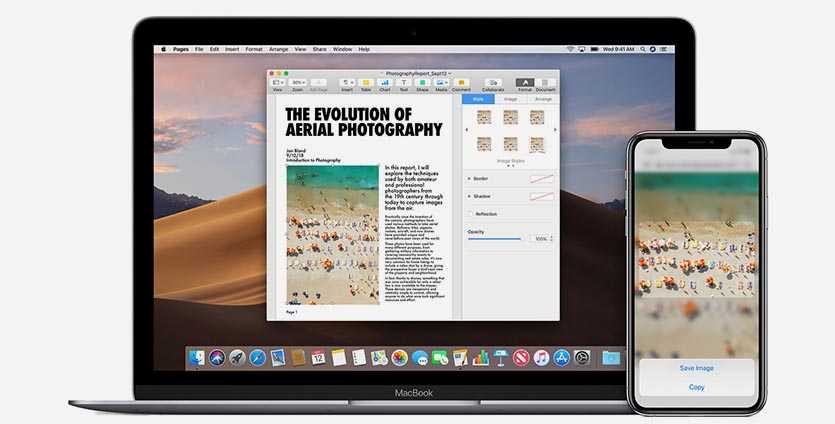Open the View dropdown in toolbar
The width and height of the screenshot is (835, 424).
click(x=277, y=83)
